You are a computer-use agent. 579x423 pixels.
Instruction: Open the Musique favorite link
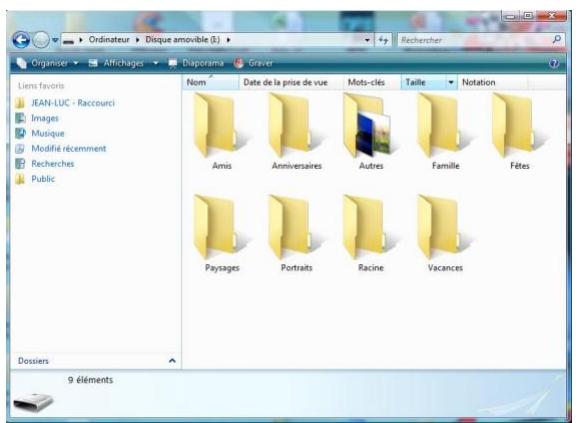(48, 133)
